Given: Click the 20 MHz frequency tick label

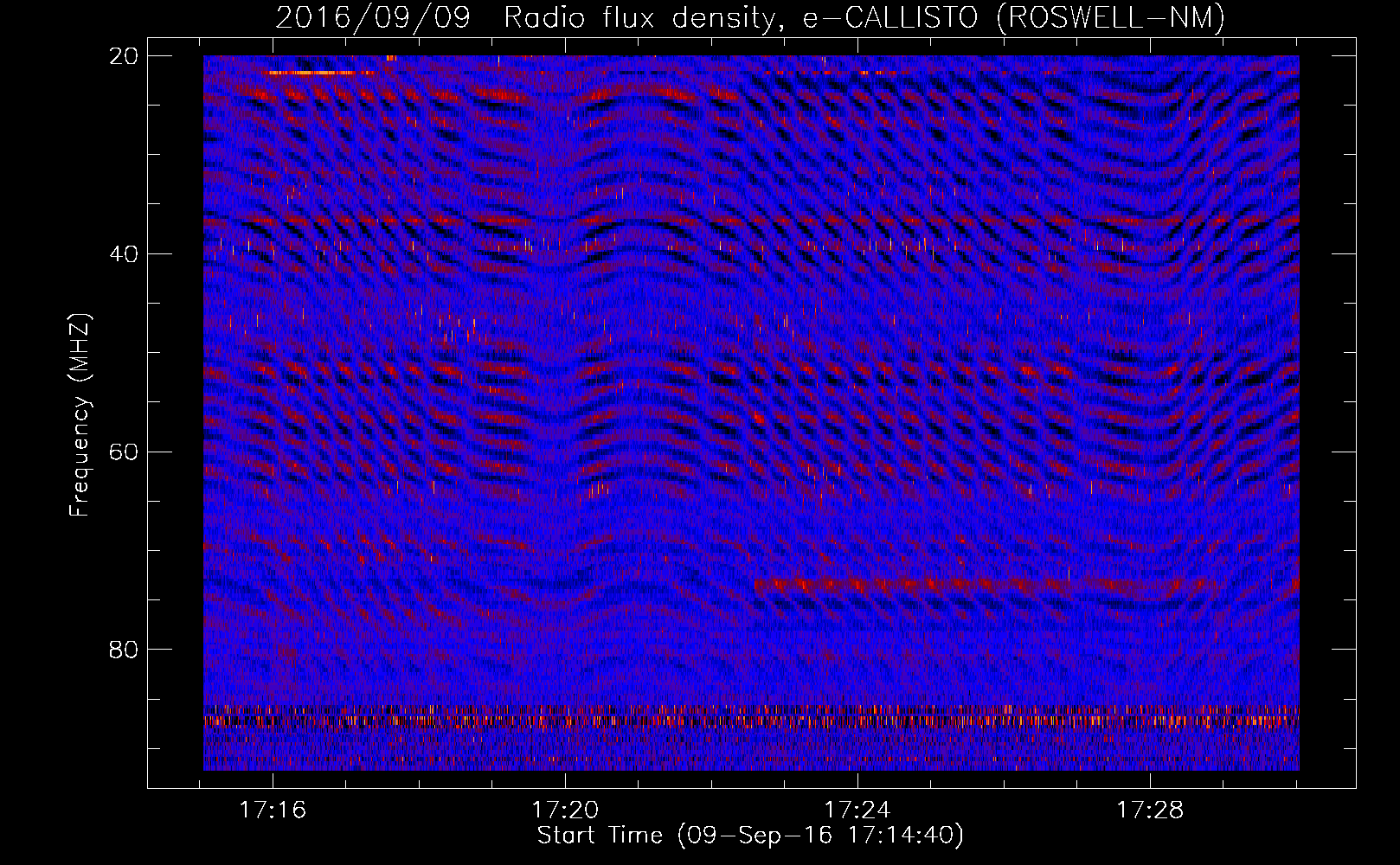Looking at the screenshot, I should point(123,55).
